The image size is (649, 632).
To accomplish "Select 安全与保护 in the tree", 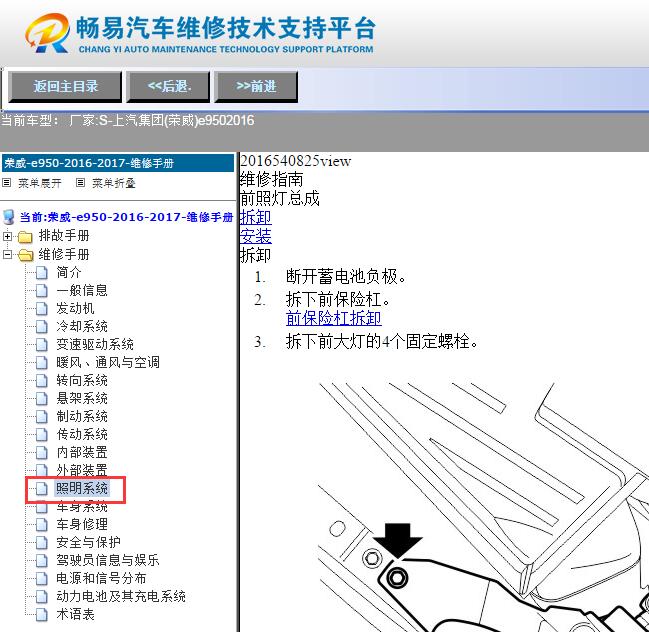I will click(x=88, y=542).
